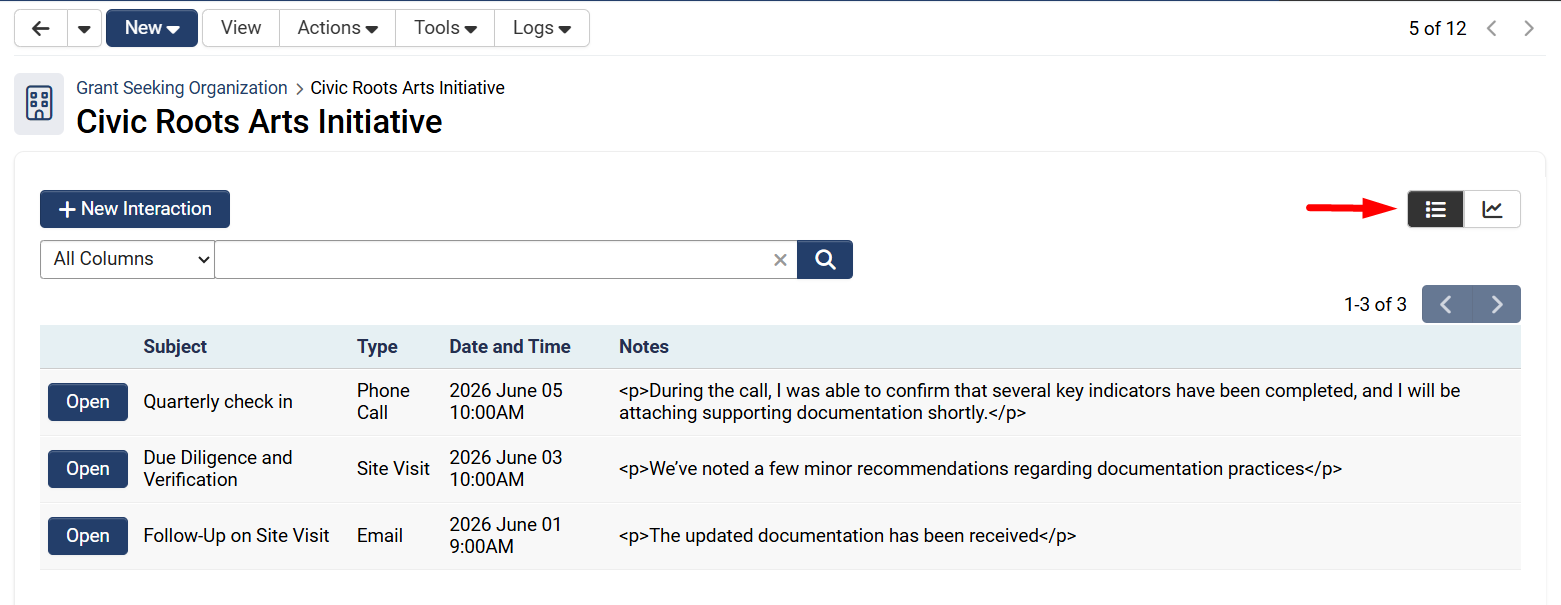Viewport: 1561px width, 605px height.
Task: Open the Quarterly check in interaction
Action: click(88, 402)
